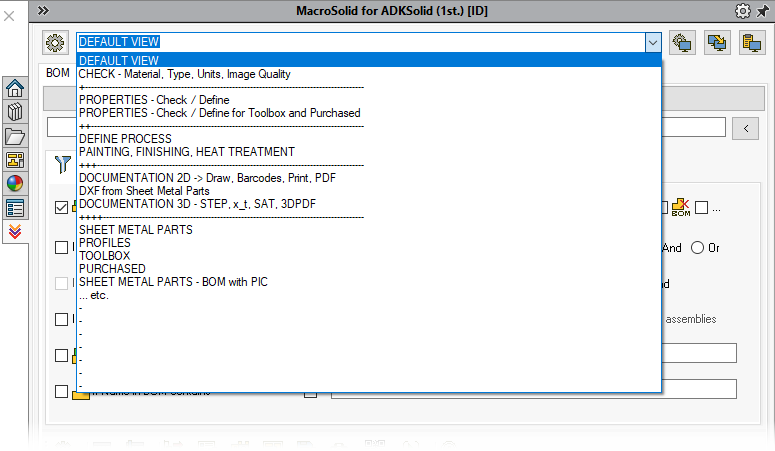Click the red double-chevron sidebar icon
Screen dimensions: 775x451
point(15,231)
